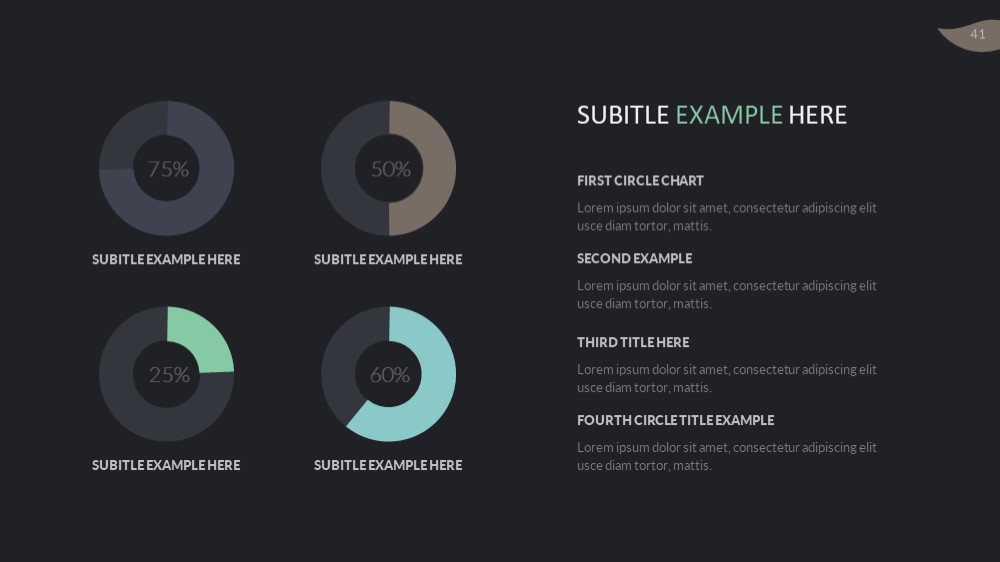Select the green word EXAMPLE in heading
The width and height of the screenshot is (1000, 562).
(728, 115)
